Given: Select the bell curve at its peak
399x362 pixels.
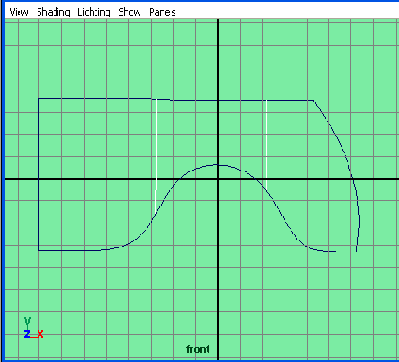Looking at the screenshot, I should [x=217, y=165].
